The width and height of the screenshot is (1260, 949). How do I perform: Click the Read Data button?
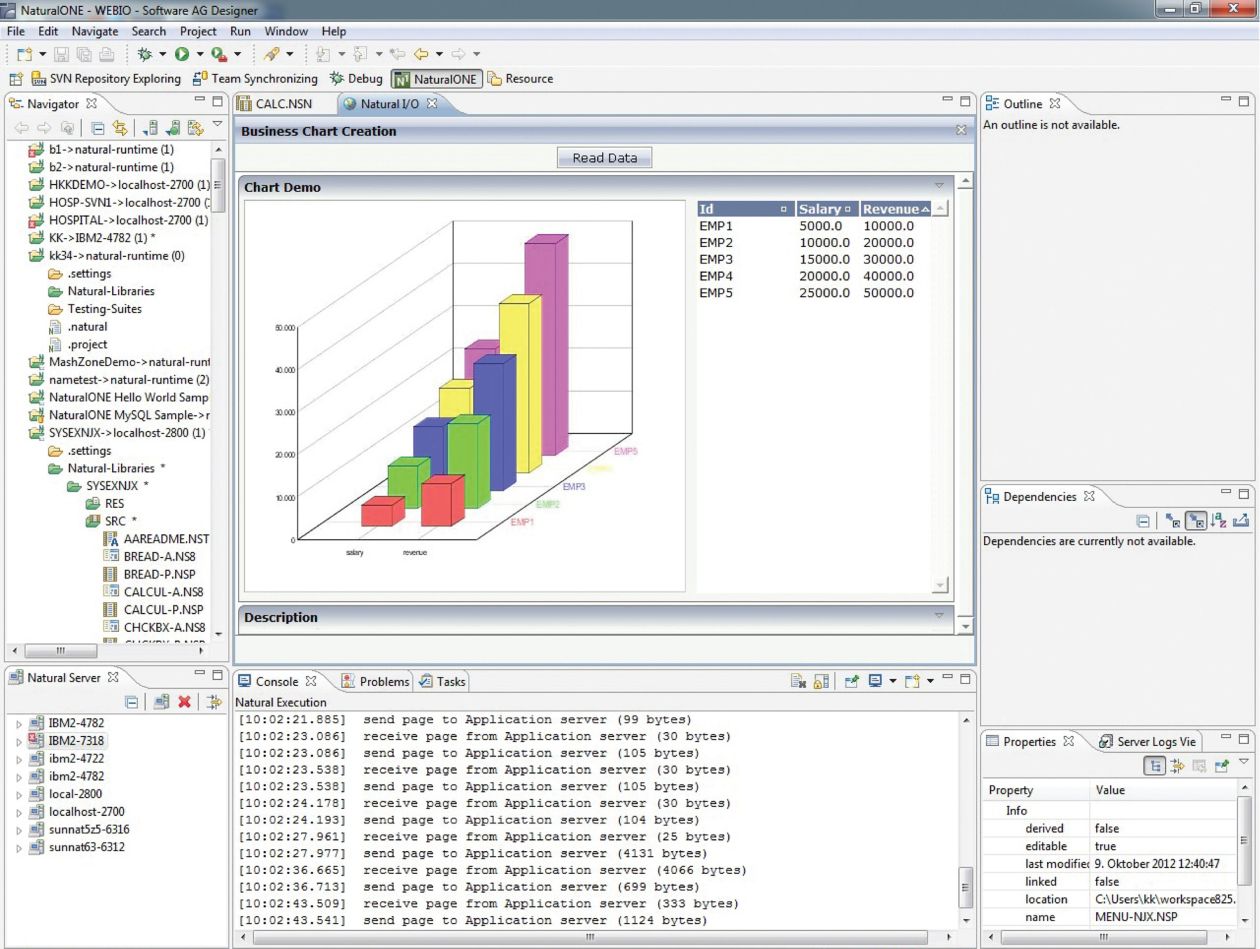(x=604, y=157)
